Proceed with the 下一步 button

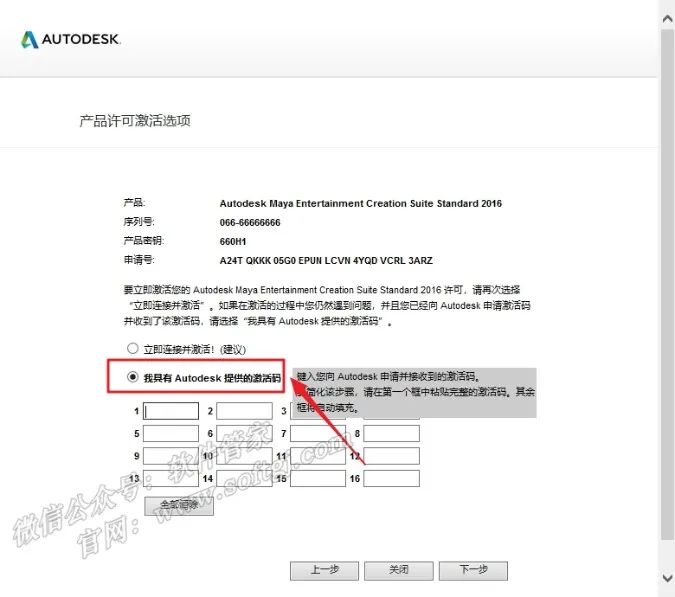pos(474,571)
